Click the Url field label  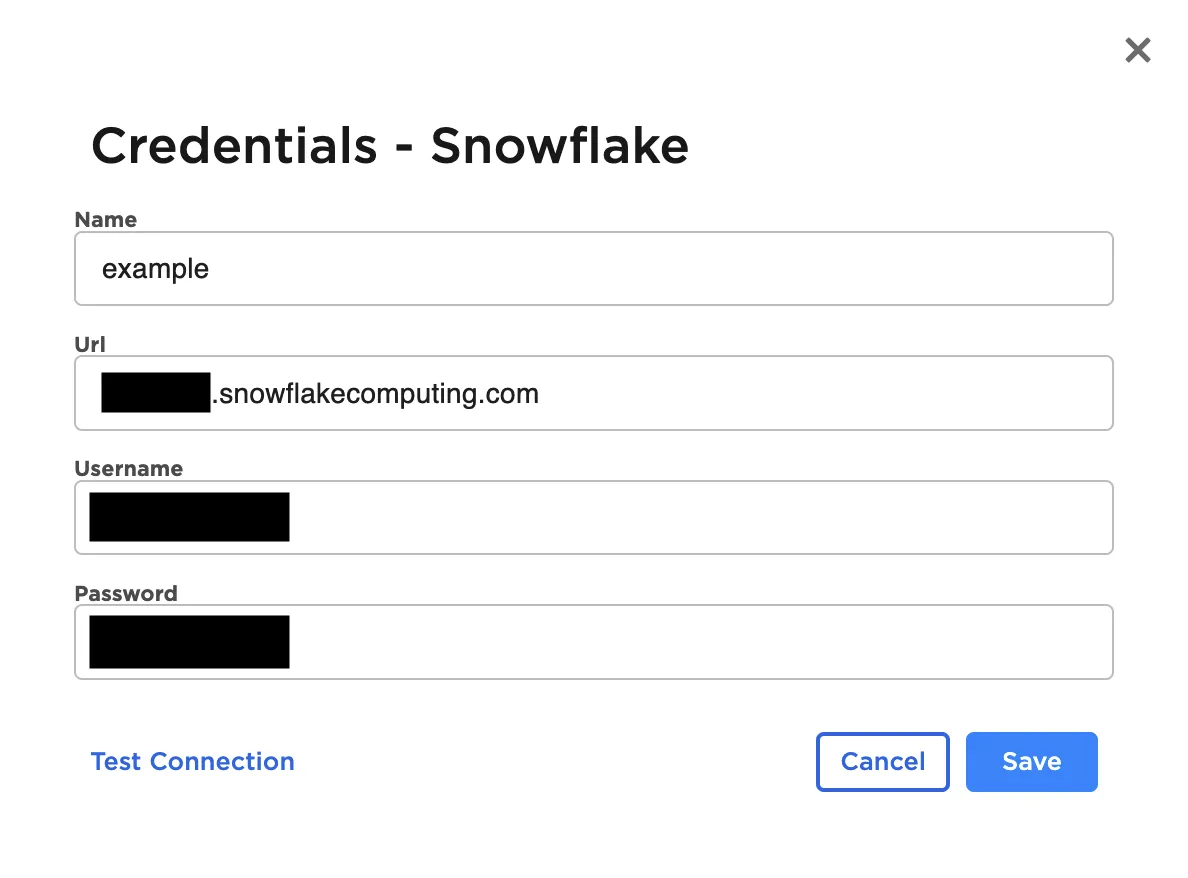click(x=89, y=344)
